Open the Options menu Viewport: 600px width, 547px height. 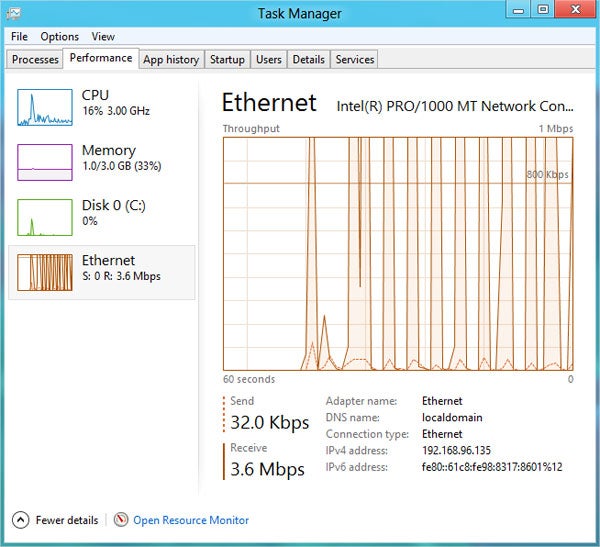pos(59,37)
